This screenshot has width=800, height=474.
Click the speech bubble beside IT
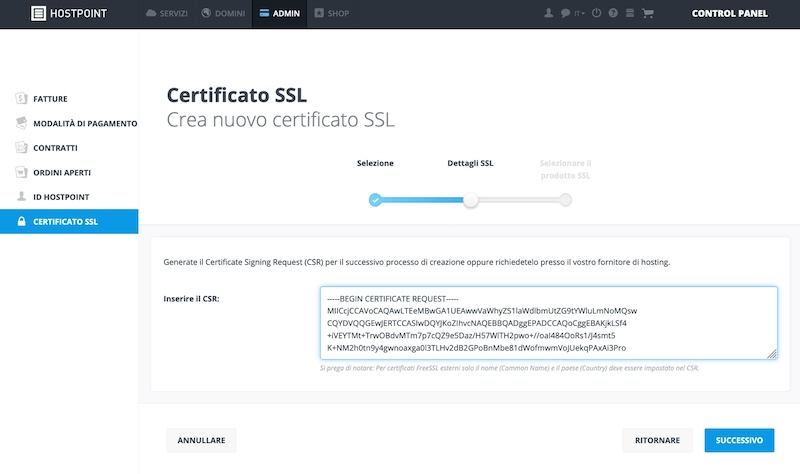pos(565,13)
